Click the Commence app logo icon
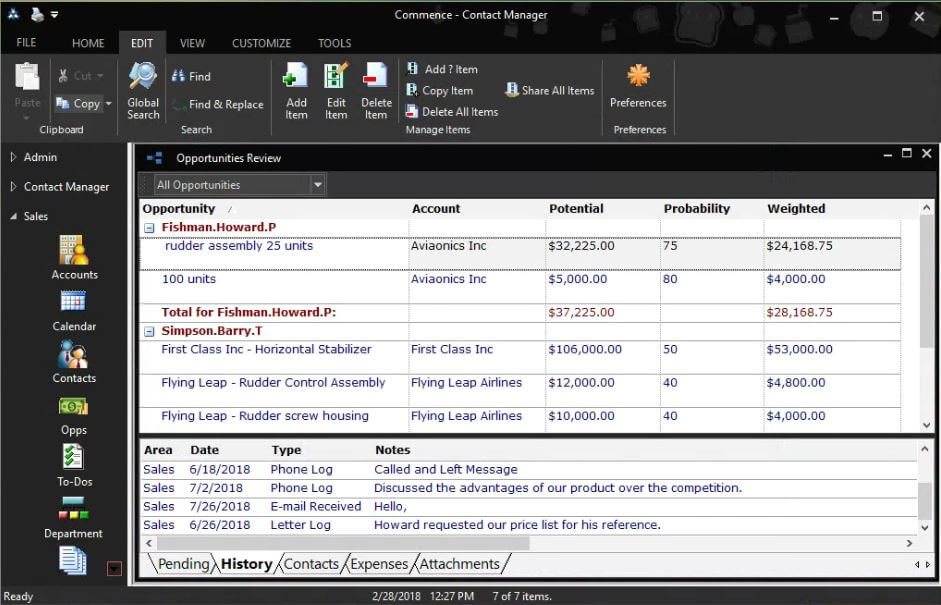941x605 pixels. [x=13, y=14]
